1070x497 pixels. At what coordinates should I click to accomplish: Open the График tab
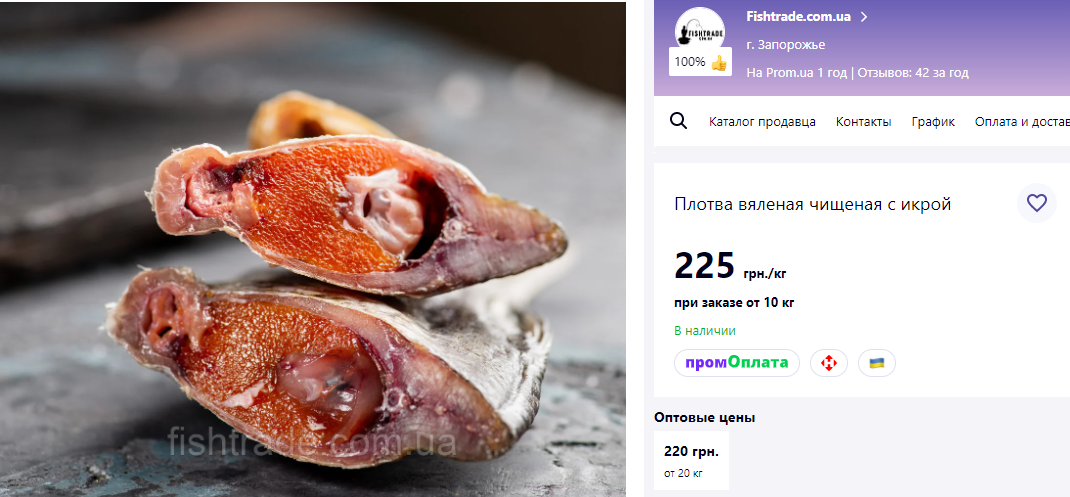[x=933, y=122]
